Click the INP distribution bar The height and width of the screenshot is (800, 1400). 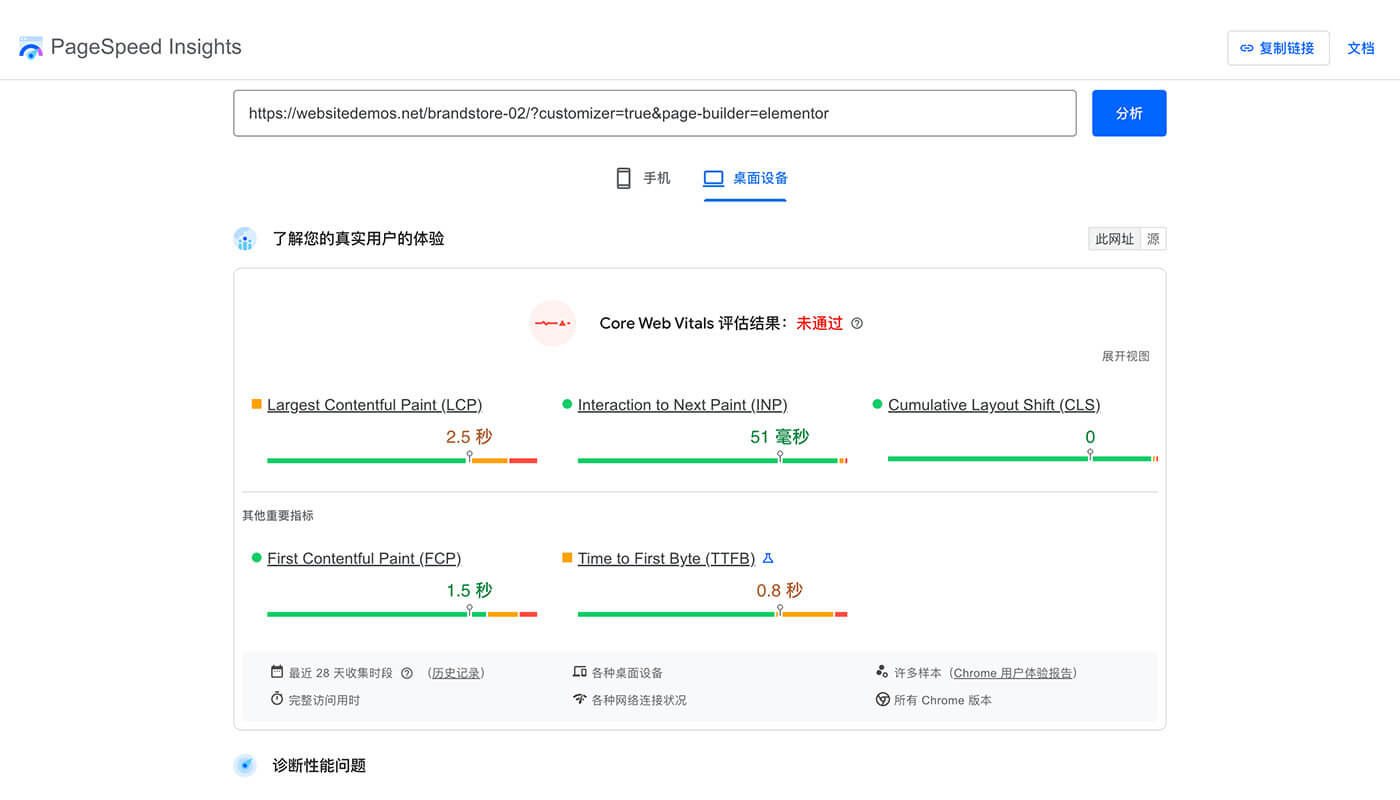pyautogui.click(x=712, y=460)
